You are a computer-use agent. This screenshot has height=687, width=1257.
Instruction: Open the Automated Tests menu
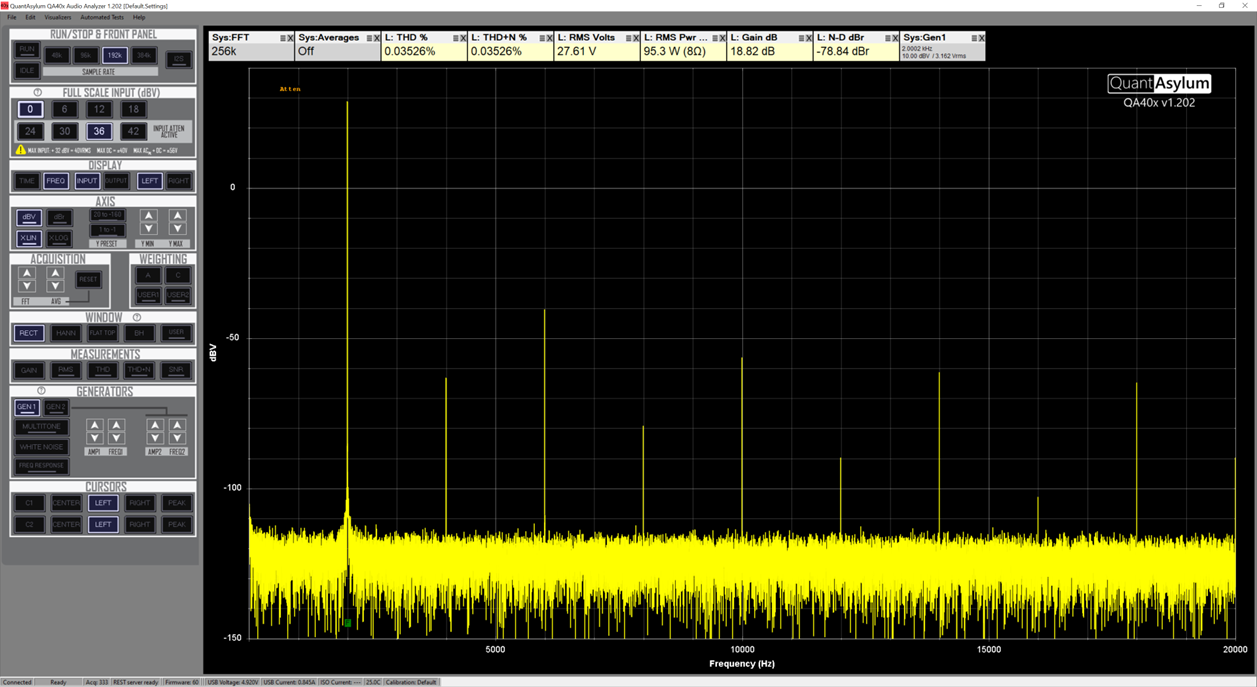tap(102, 17)
